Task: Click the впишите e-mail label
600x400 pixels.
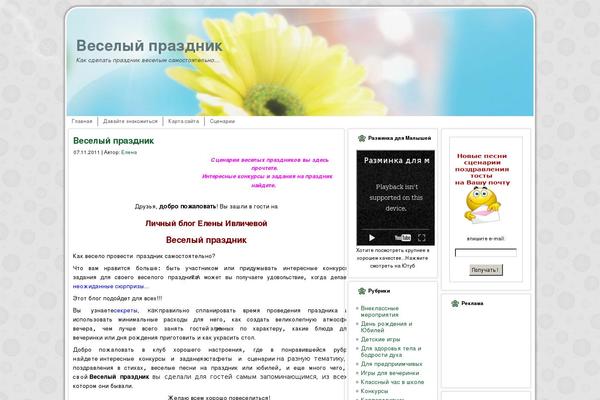Action: 486,239
